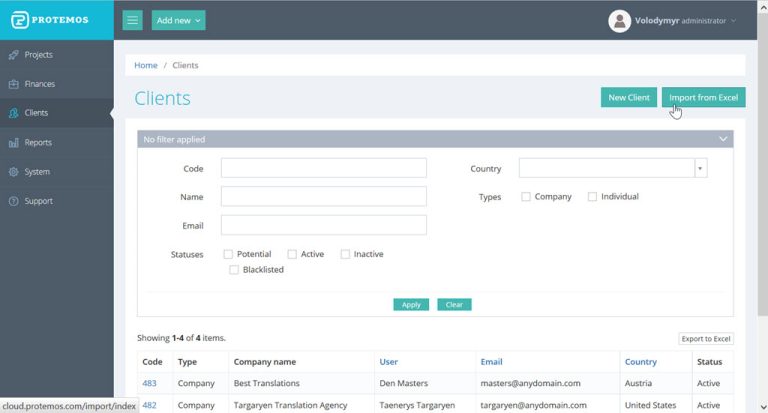The height and width of the screenshot is (413, 768).
Task: Open the Add new dropdown
Action: (x=179, y=20)
